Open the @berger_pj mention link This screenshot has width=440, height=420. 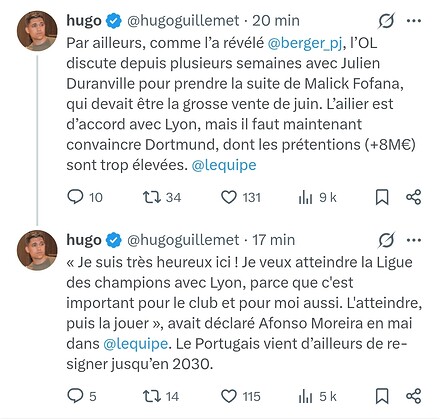click(305, 43)
